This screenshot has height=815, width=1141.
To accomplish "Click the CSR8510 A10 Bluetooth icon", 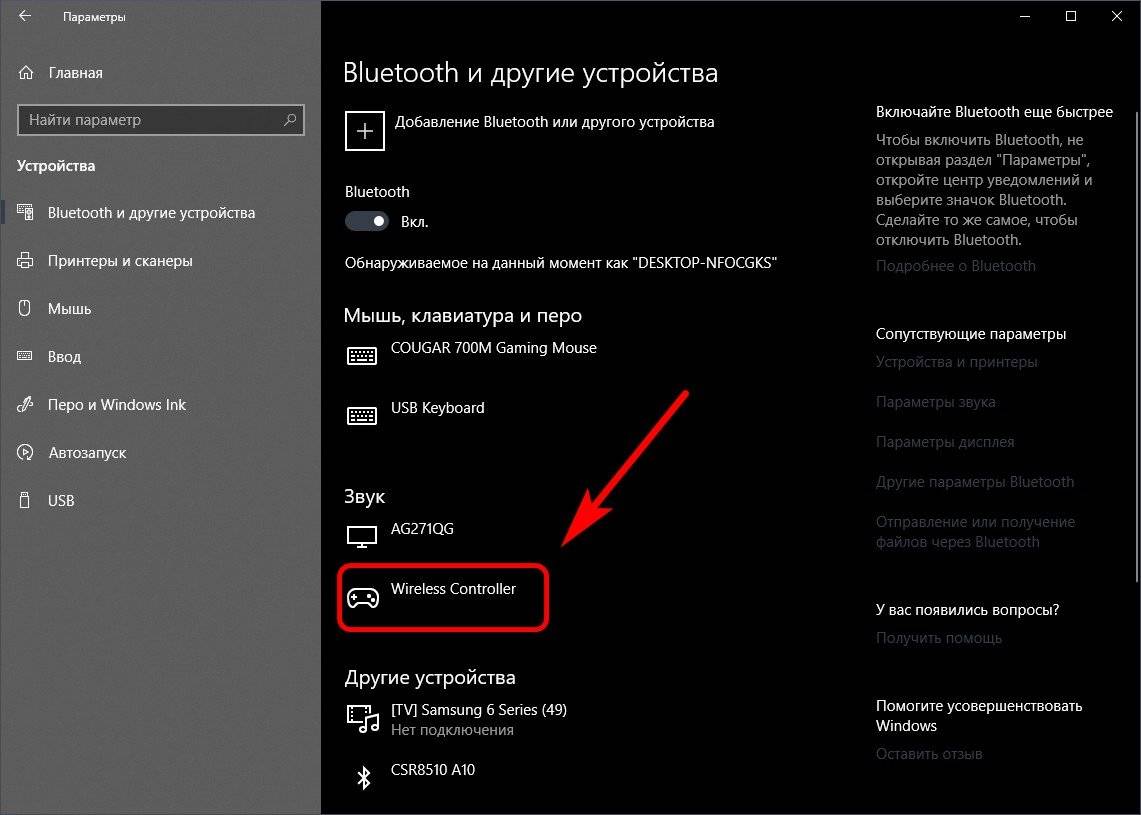I will tap(364, 778).
